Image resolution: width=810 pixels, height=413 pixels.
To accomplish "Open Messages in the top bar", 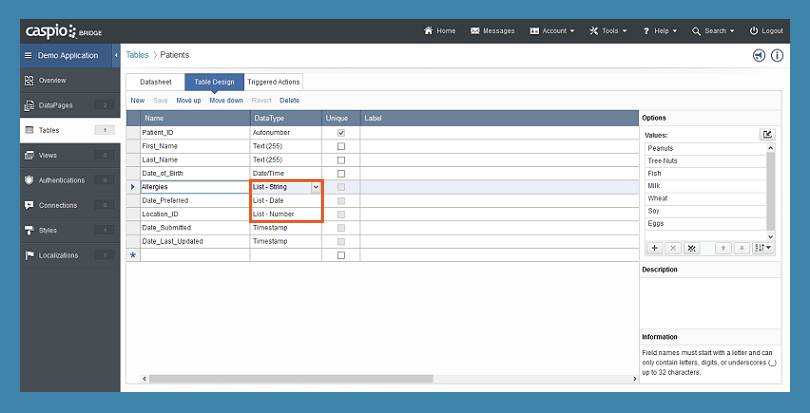I will click(x=492, y=31).
